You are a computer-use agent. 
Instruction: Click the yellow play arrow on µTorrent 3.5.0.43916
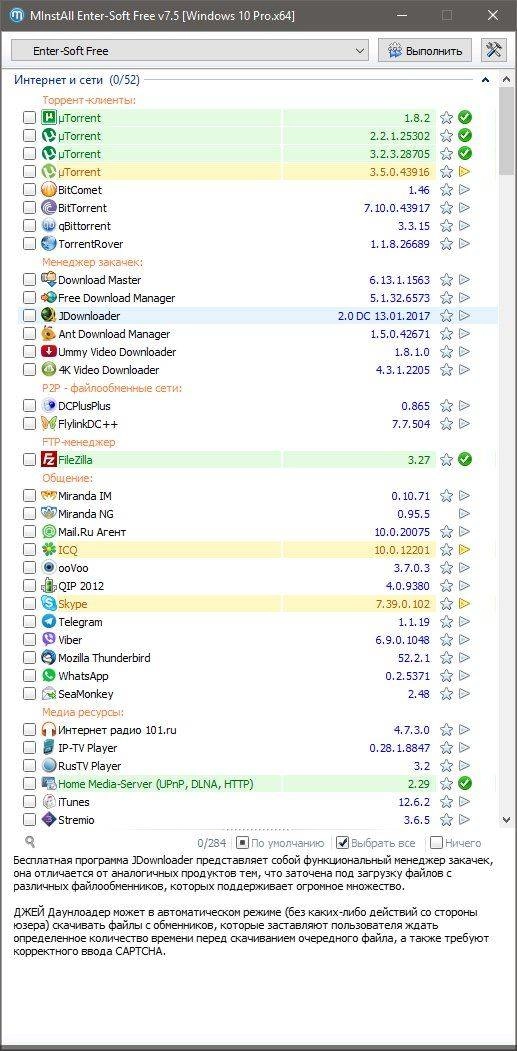(464, 172)
